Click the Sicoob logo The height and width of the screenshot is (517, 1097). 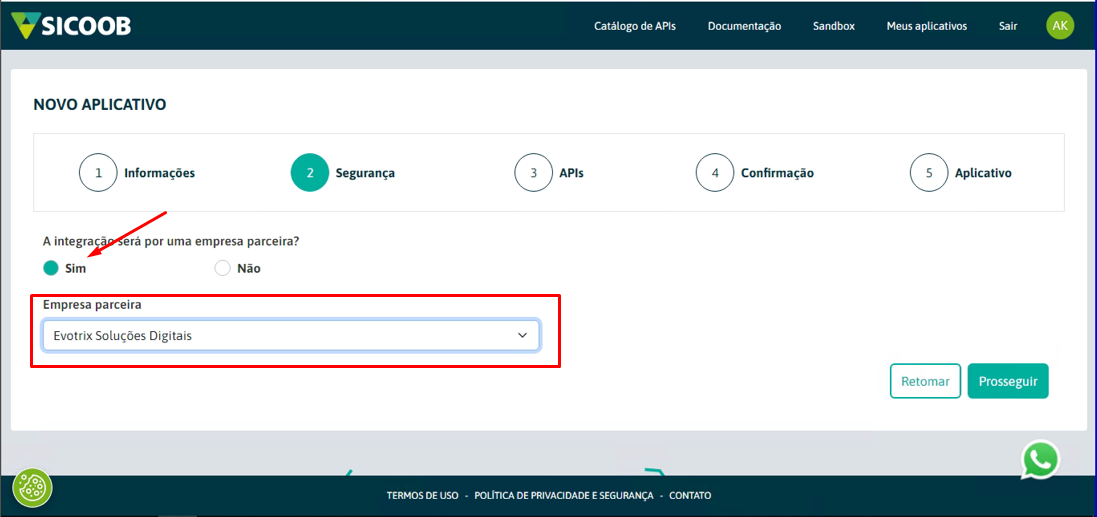point(70,26)
